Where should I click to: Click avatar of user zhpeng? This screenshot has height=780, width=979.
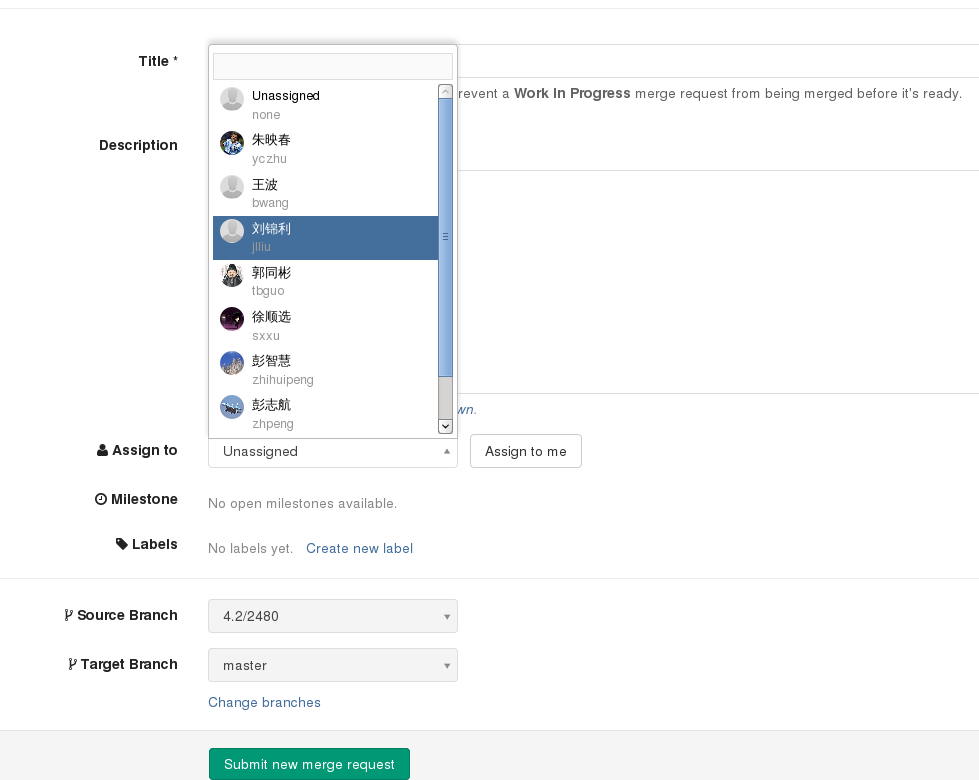coord(232,407)
